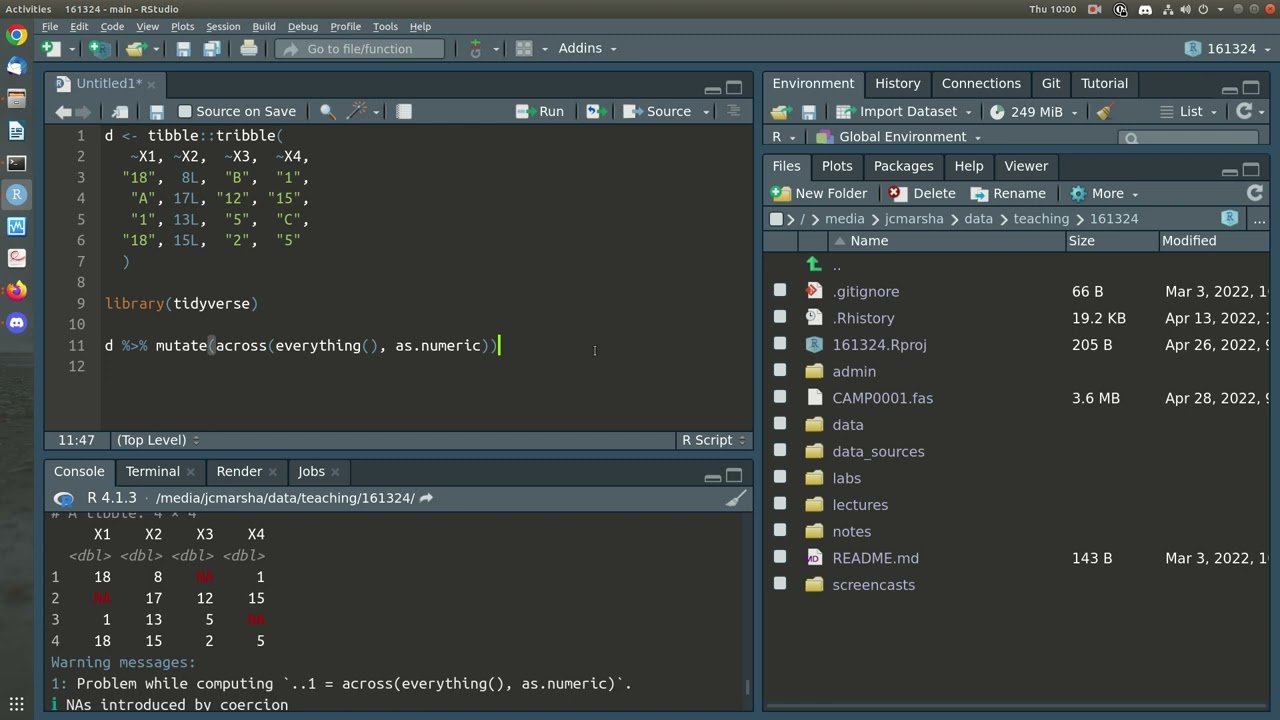Viewport: 1280px width, 720px height.
Task: Re-run previous code region icon
Action: 594,111
